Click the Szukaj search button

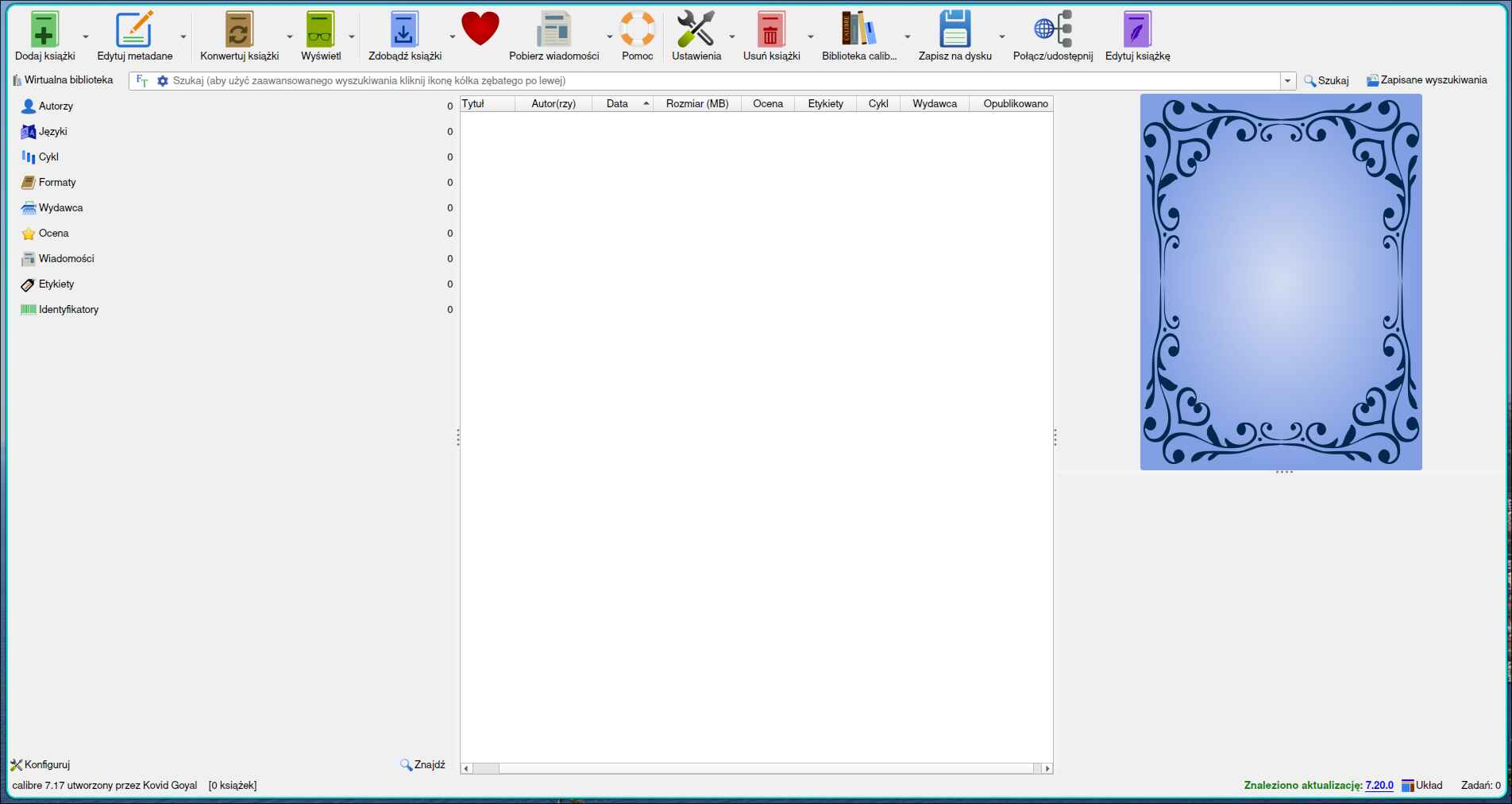coord(1326,81)
